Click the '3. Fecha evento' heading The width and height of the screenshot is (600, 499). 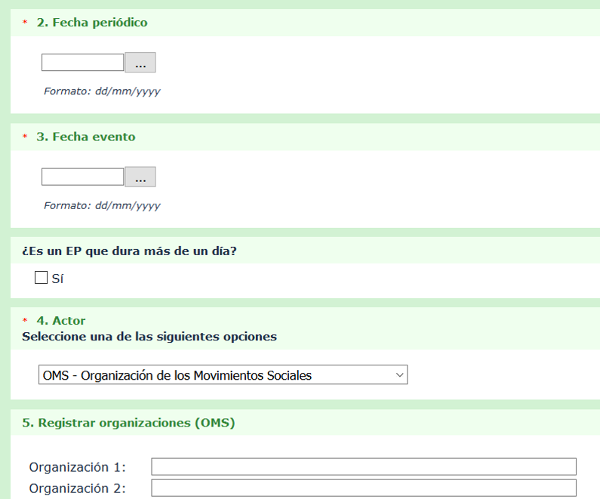(x=86, y=137)
